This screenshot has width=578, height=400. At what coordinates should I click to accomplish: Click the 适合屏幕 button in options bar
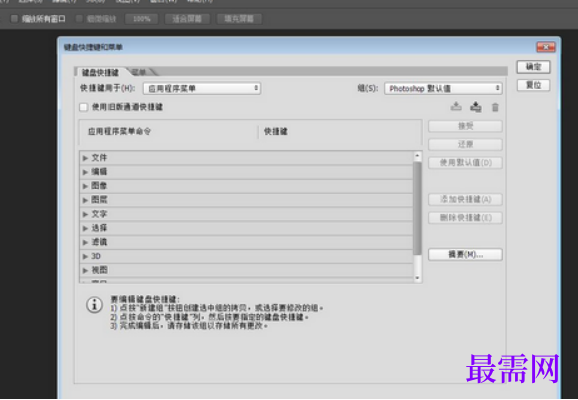tap(187, 19)
